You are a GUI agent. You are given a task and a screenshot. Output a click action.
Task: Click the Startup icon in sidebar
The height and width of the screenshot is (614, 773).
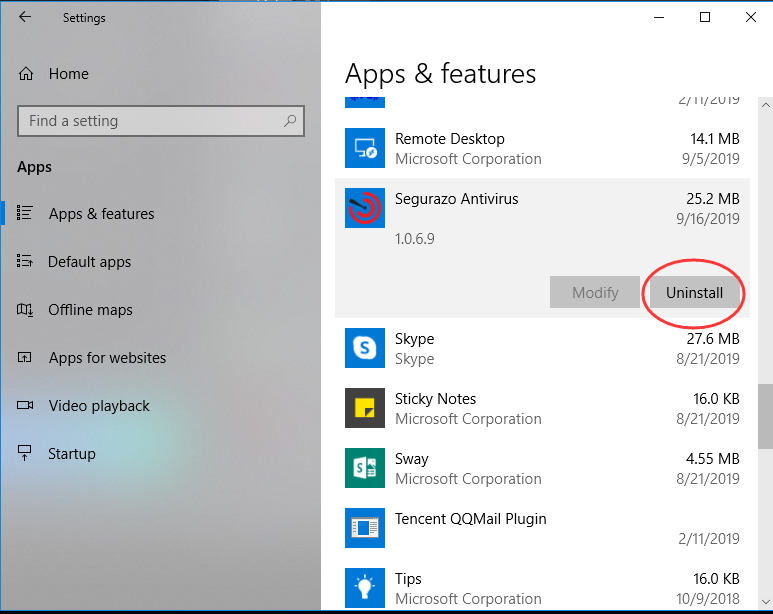25,453
